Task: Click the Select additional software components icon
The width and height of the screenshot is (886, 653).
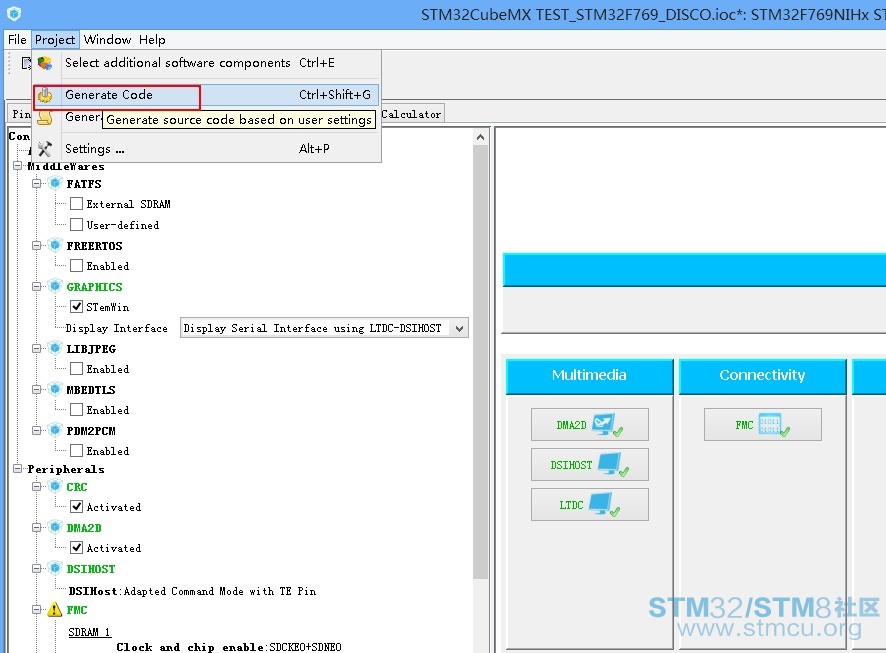Action: (45, 63)
